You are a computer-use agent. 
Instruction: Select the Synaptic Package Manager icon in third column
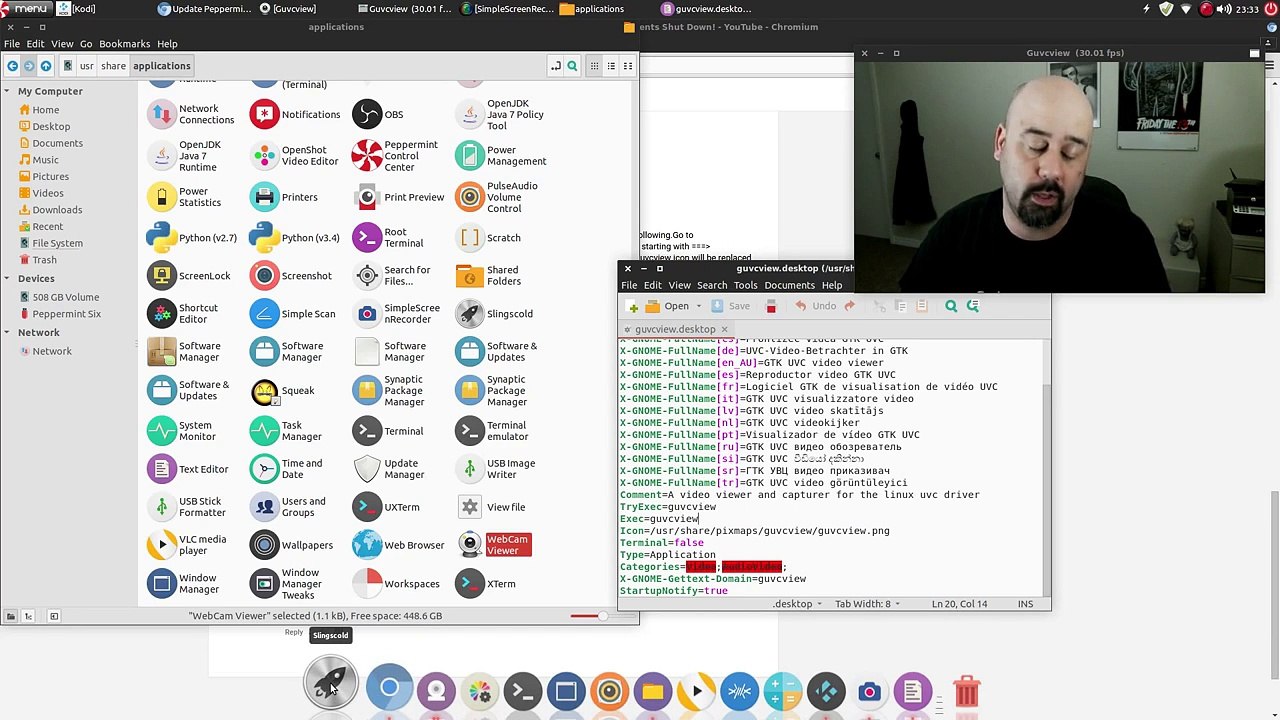(367, 391)
